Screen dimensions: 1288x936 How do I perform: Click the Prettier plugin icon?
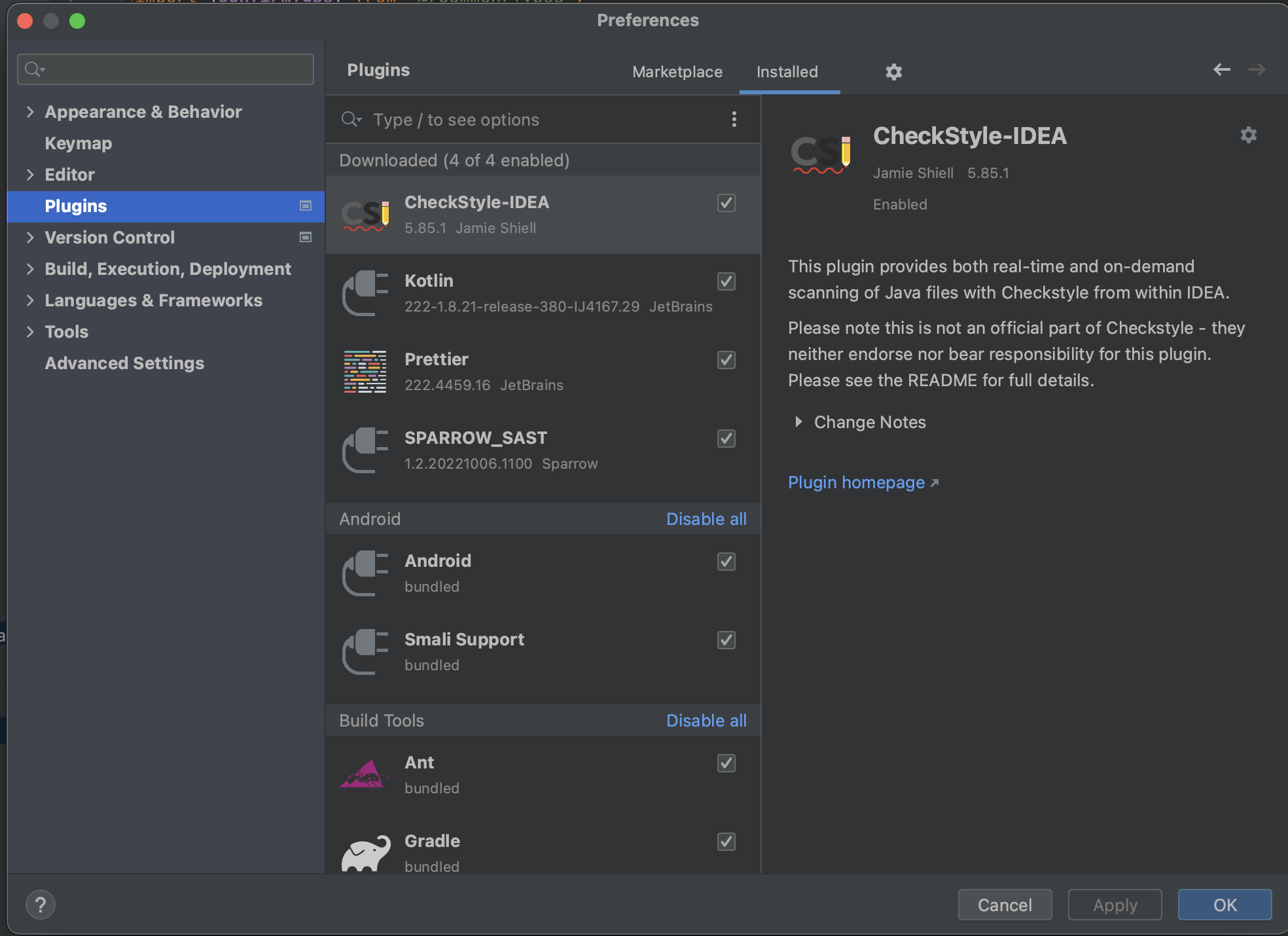[x=365, y=372]
